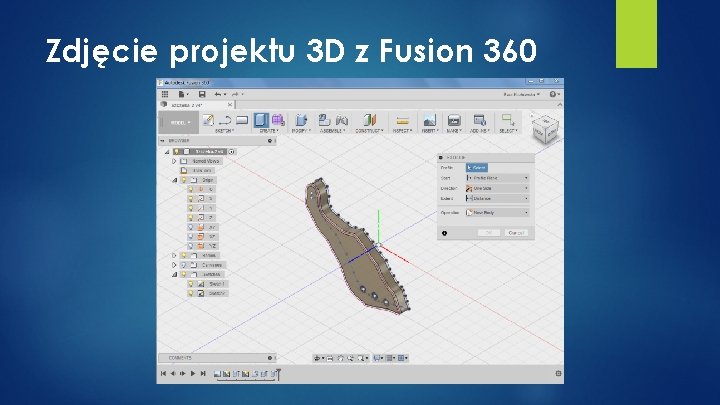Click the Pan hand navigation icon

coord(340,358)
